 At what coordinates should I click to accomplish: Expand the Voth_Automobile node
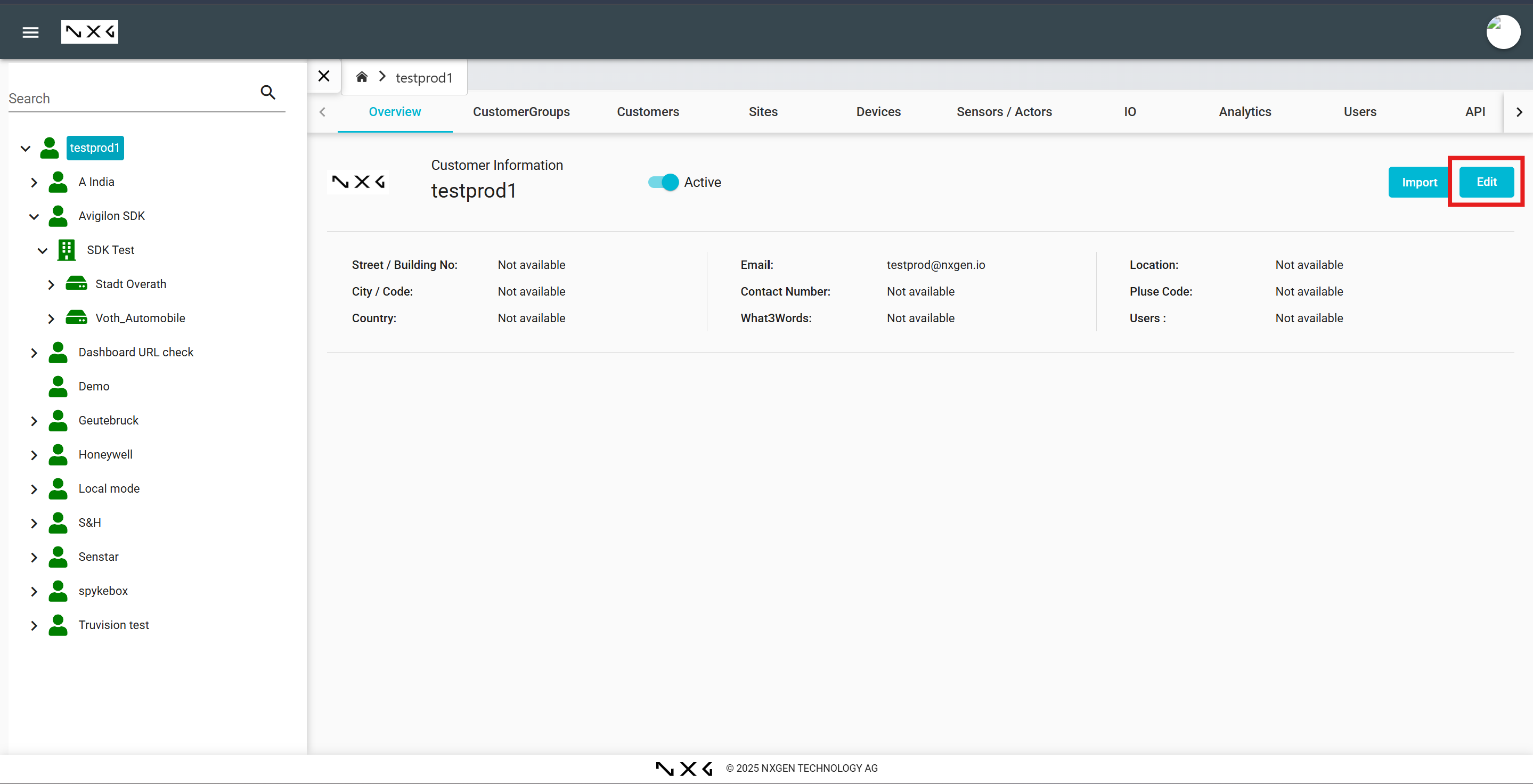coord(51,319)
